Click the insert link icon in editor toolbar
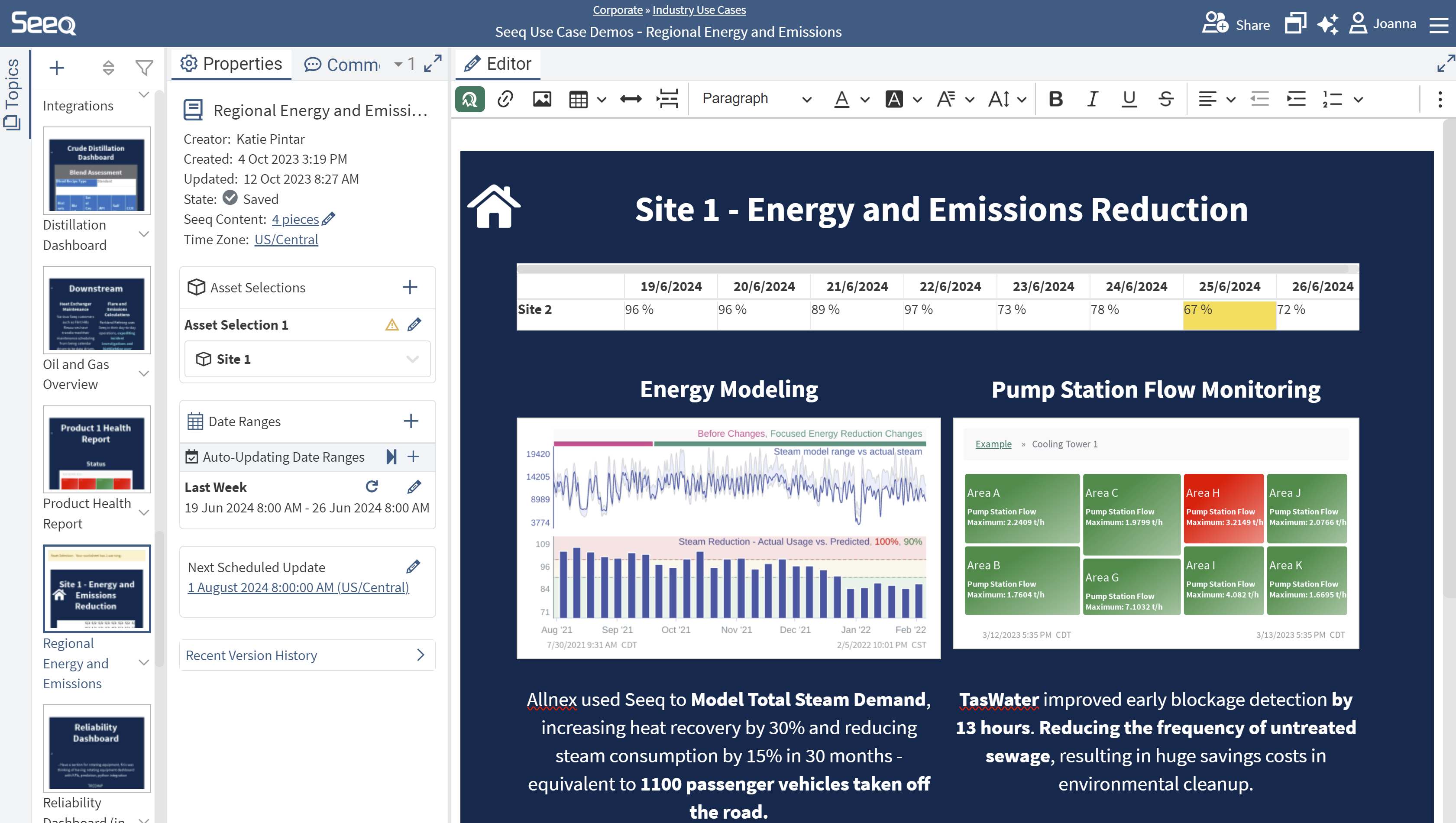The image size is (1456, 823). 505,100
